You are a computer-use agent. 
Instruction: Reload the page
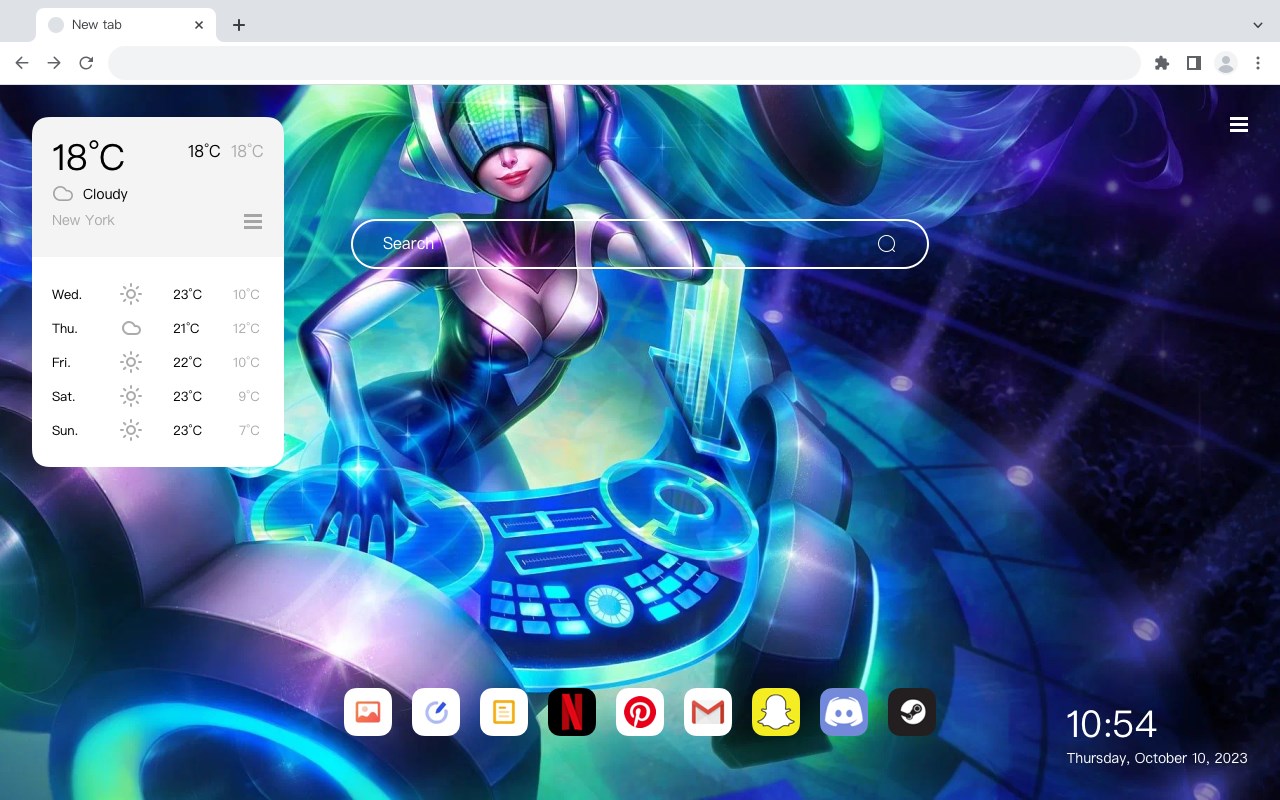click(x=86, y=63)
